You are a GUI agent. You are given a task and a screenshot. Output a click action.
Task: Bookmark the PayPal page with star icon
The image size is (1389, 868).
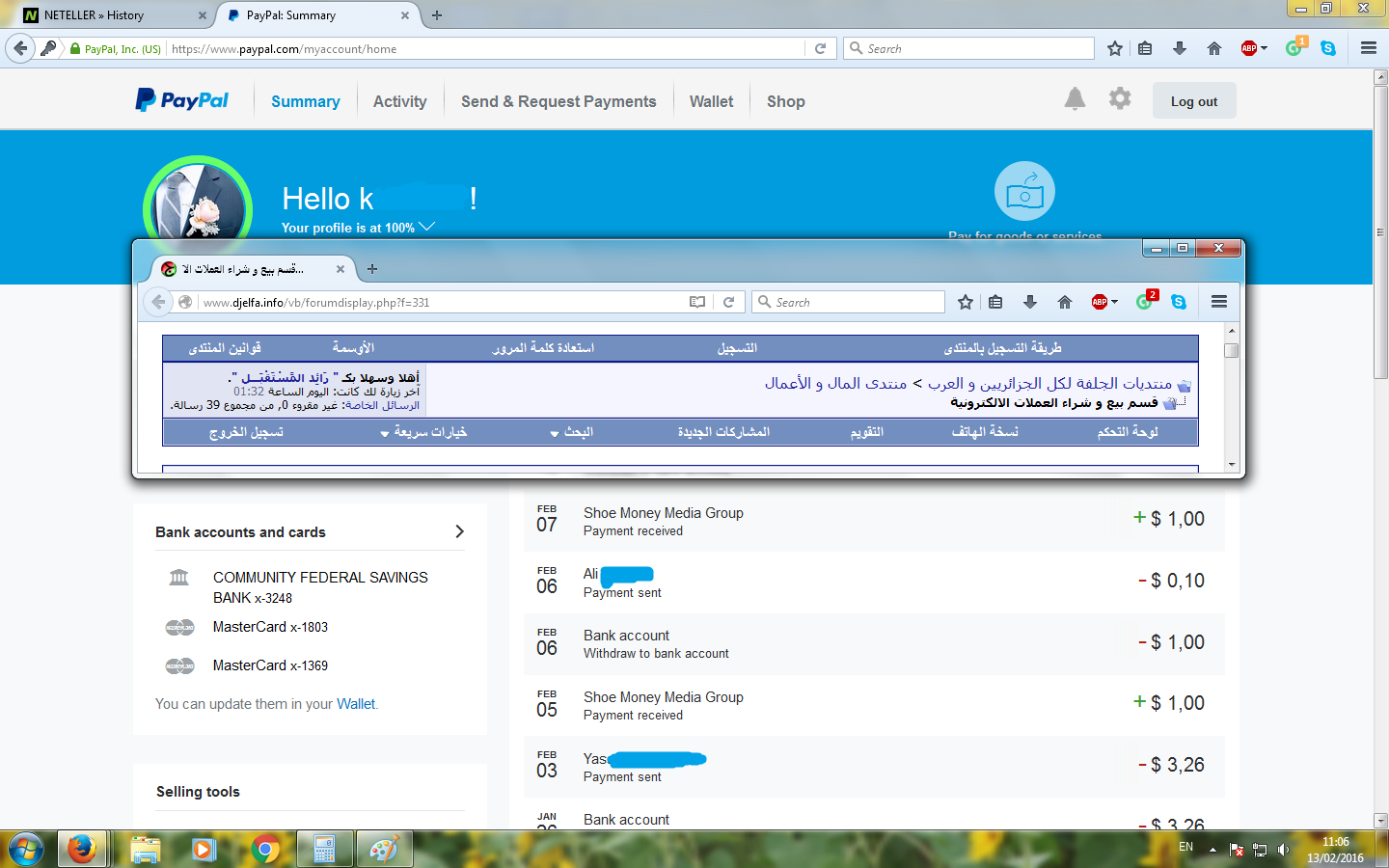click(x=1115, y=48)
